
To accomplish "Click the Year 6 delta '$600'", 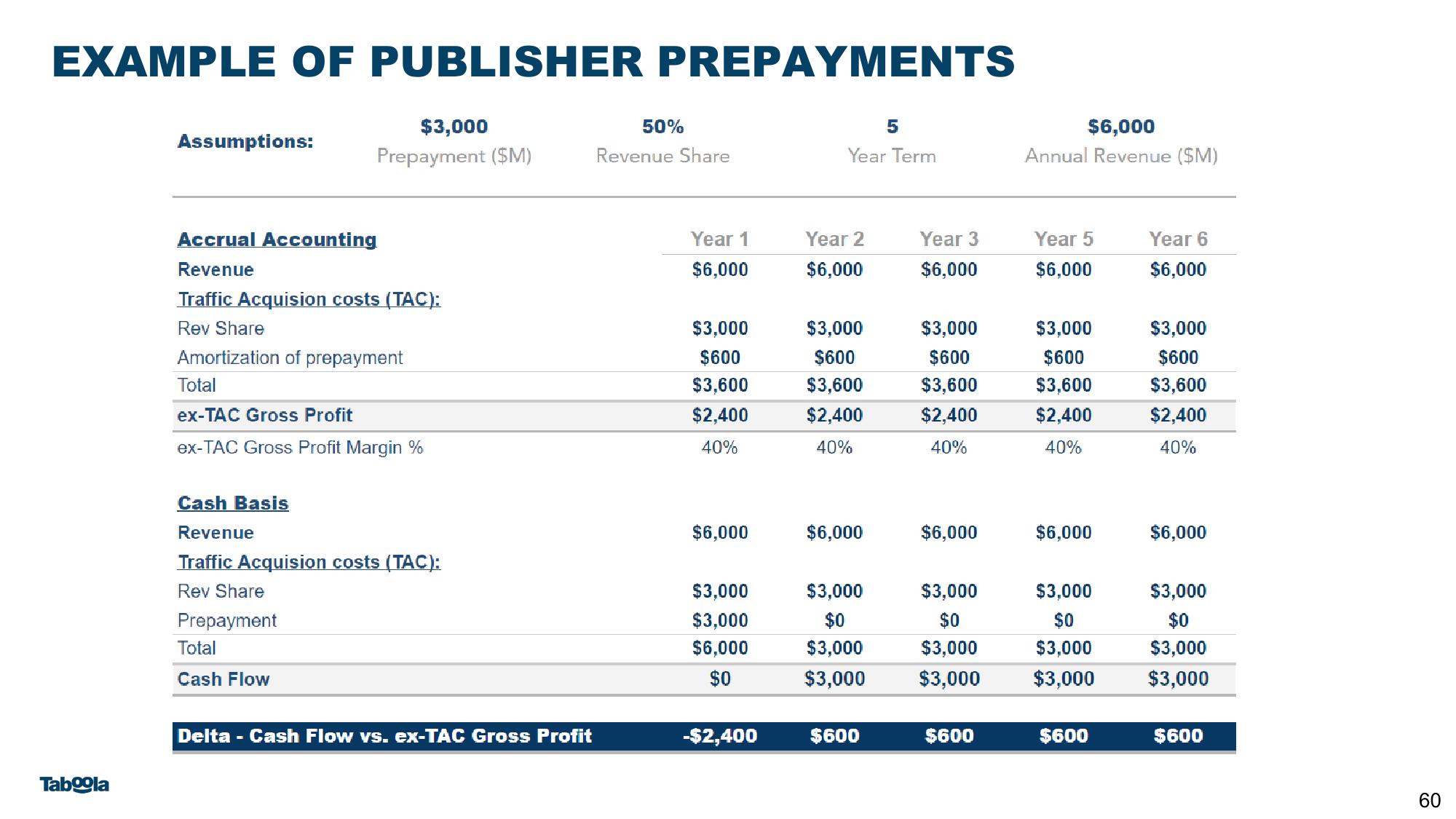I will point(1178,736).
